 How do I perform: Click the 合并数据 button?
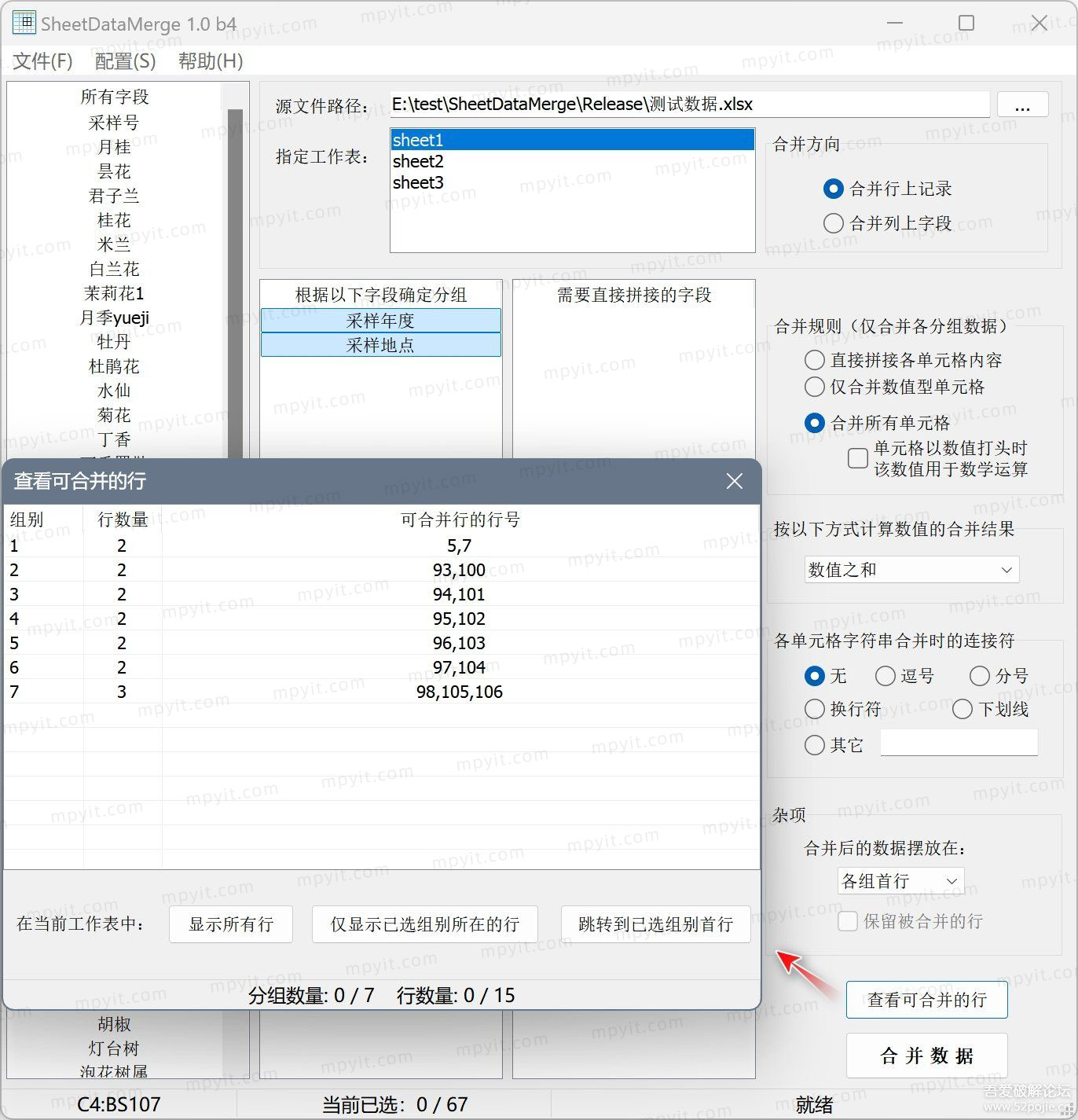click(x=927, y=1056)
